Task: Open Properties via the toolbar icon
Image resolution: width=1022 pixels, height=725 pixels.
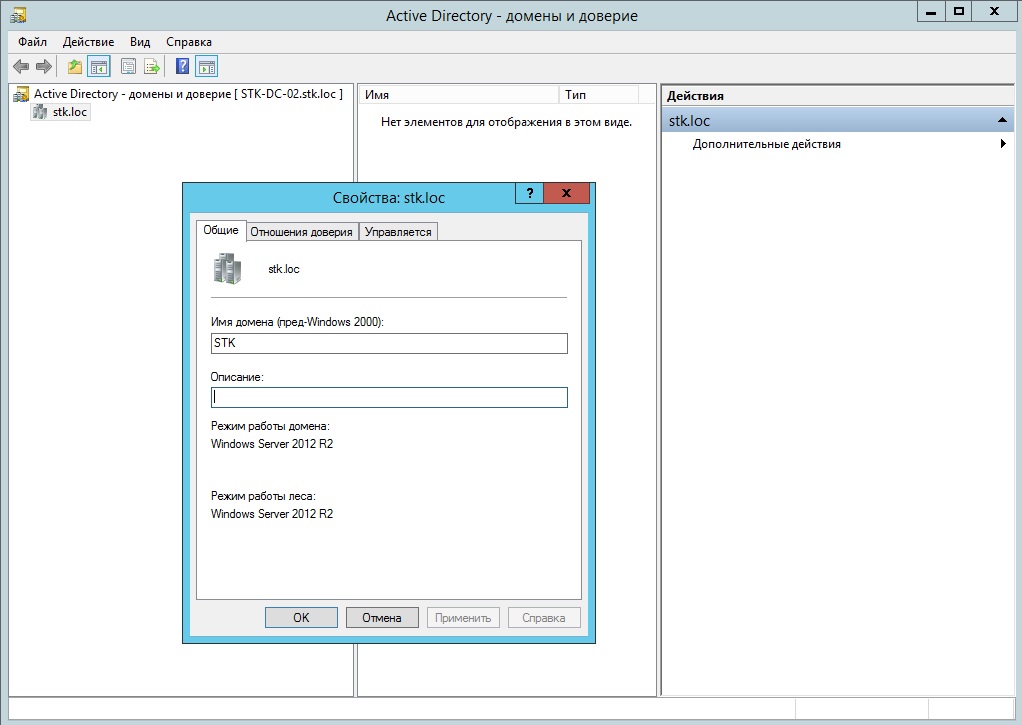Action: point(128,67)
